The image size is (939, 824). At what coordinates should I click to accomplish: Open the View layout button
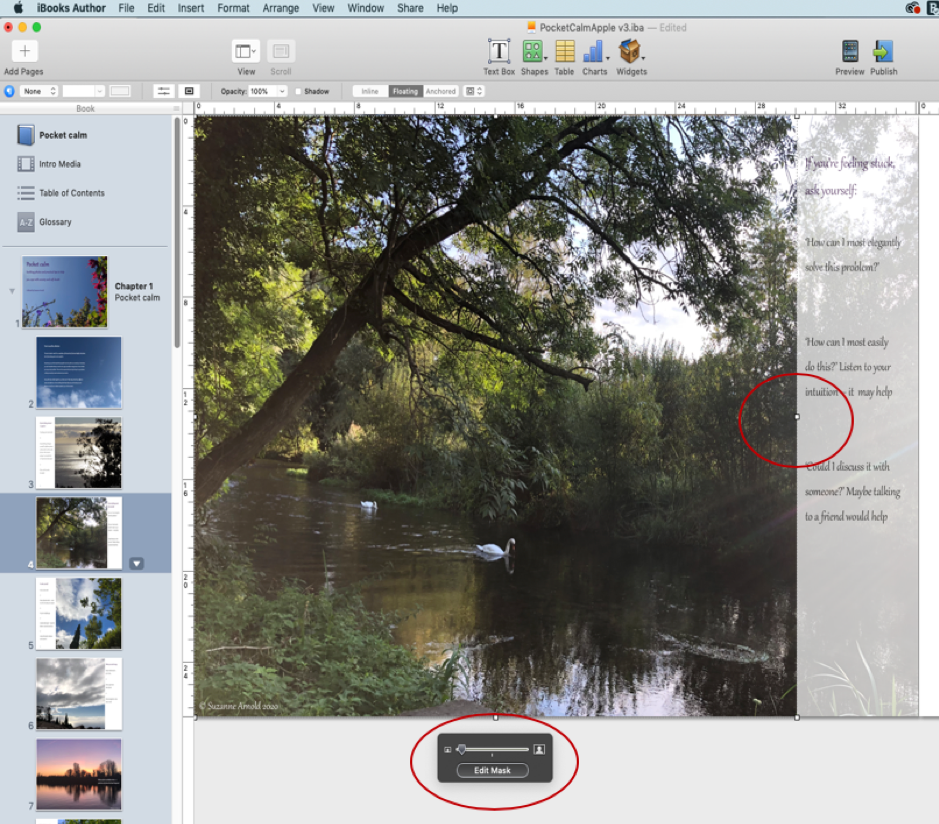tap(246, 52)
